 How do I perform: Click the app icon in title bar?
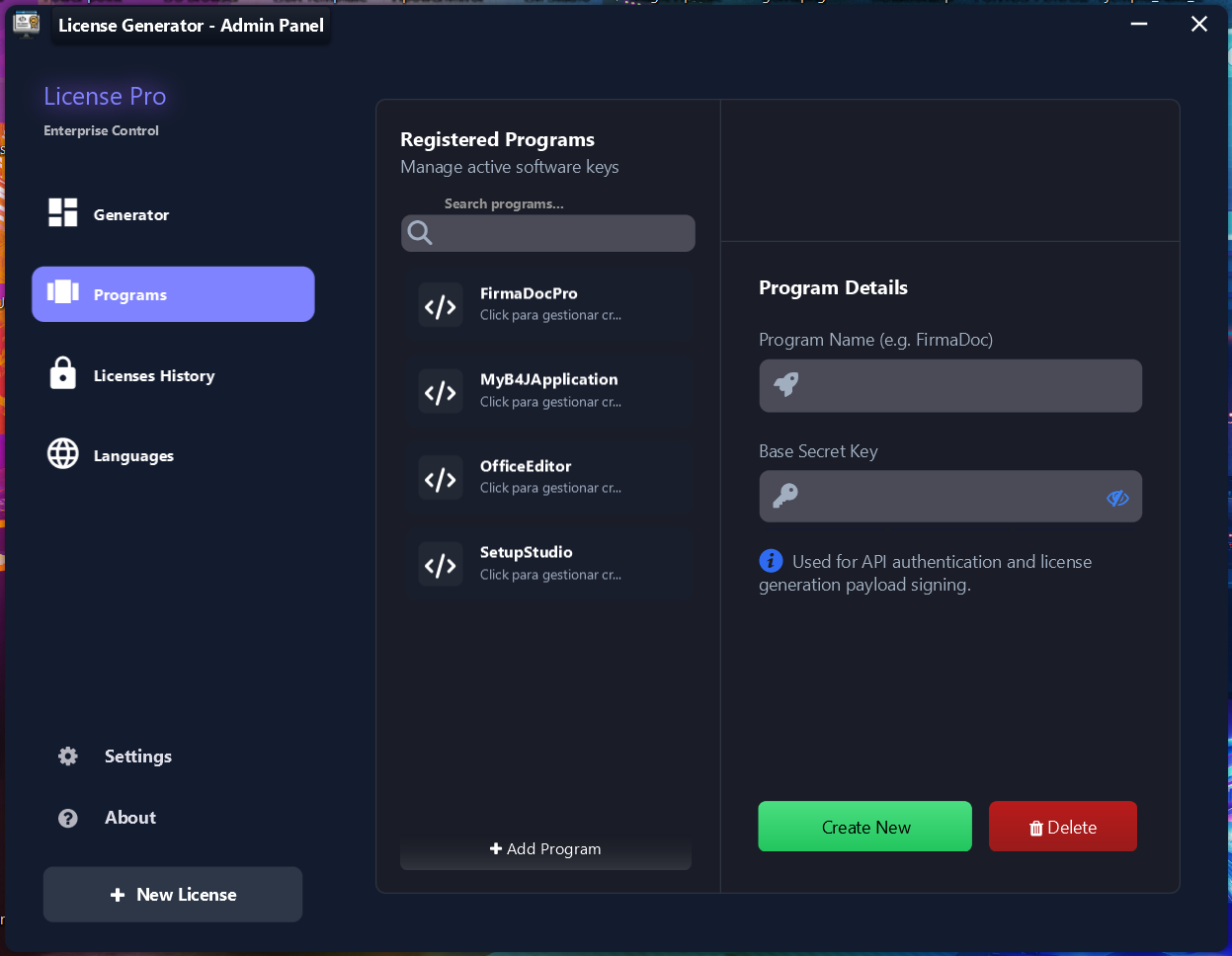[x=26, y=24]
